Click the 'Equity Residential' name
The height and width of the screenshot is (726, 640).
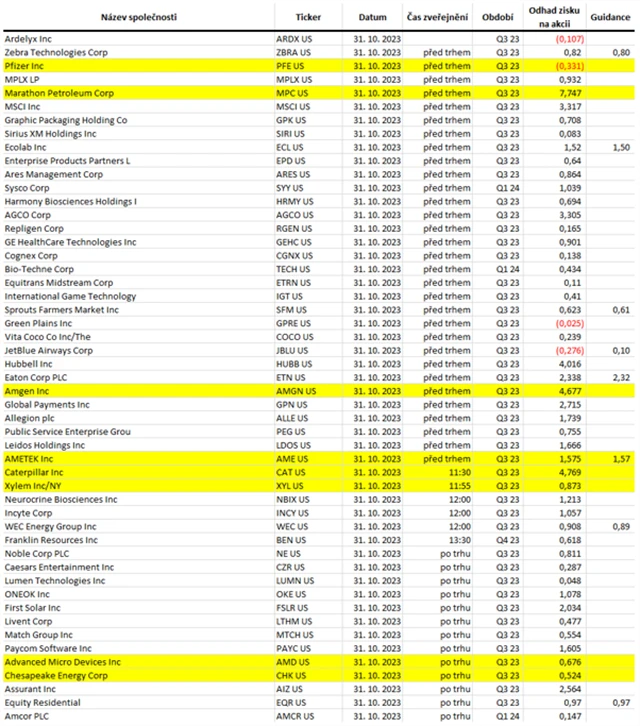click(x=43, y=703)
